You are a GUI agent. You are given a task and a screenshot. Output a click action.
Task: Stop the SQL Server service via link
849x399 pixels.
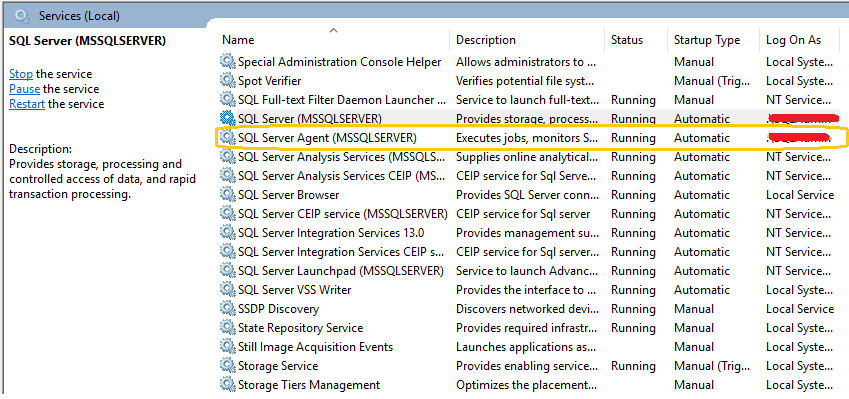[21, 74]
